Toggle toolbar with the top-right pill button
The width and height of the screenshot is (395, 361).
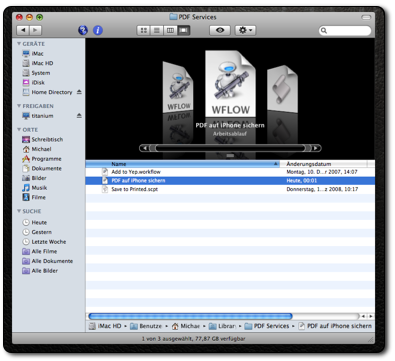click(366, 17)
